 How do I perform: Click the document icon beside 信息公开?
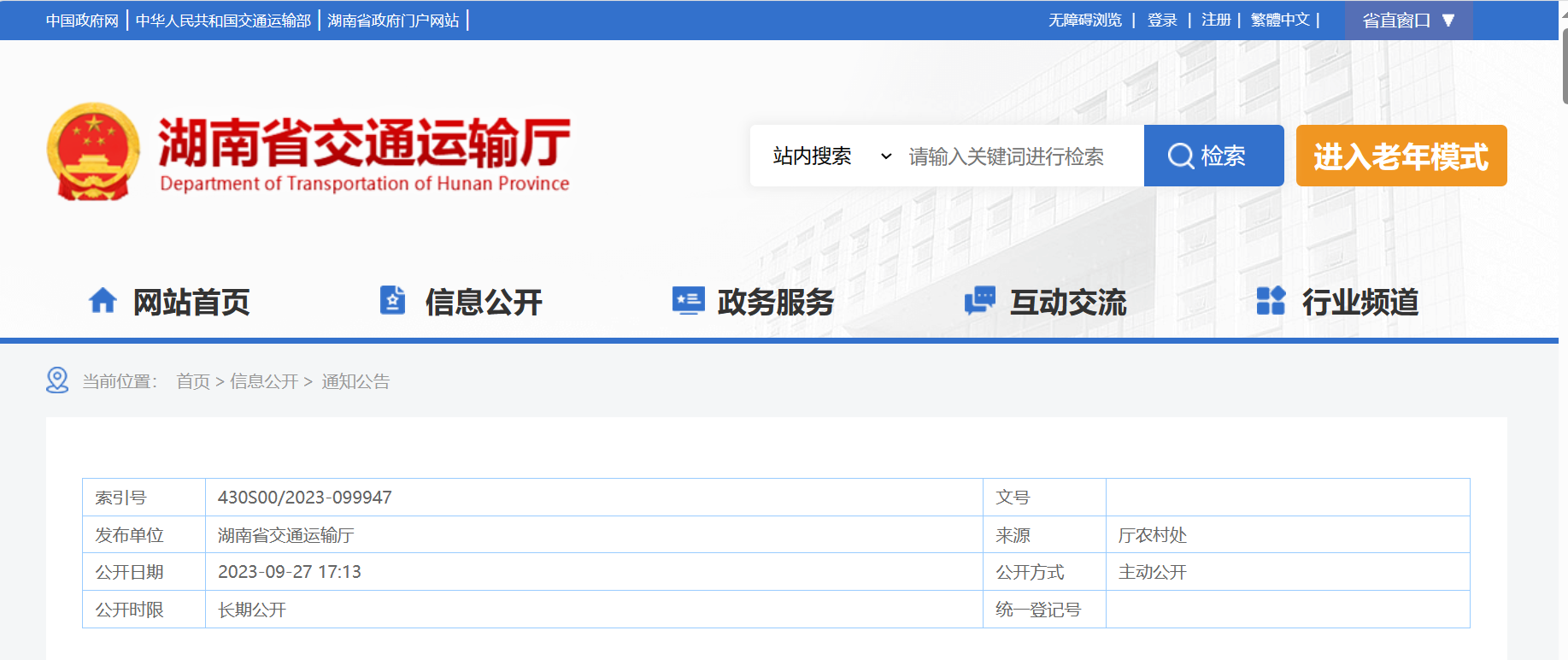(392, 301)
